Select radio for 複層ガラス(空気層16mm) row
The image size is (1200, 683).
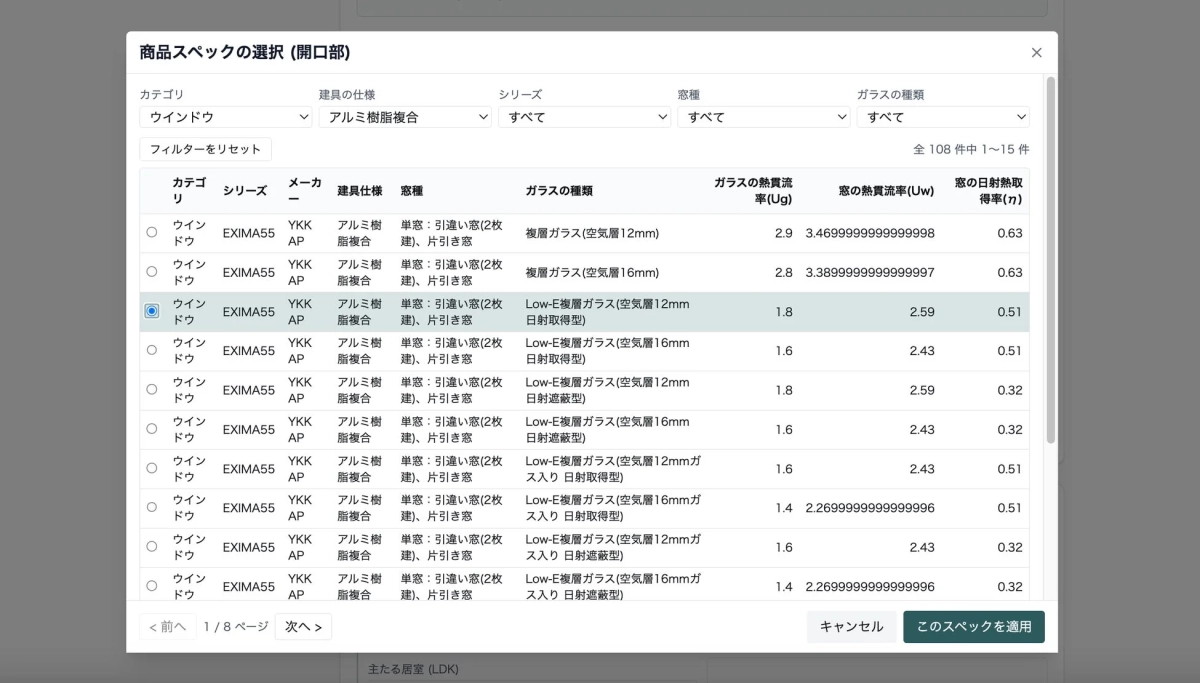(x=152, y=271)
